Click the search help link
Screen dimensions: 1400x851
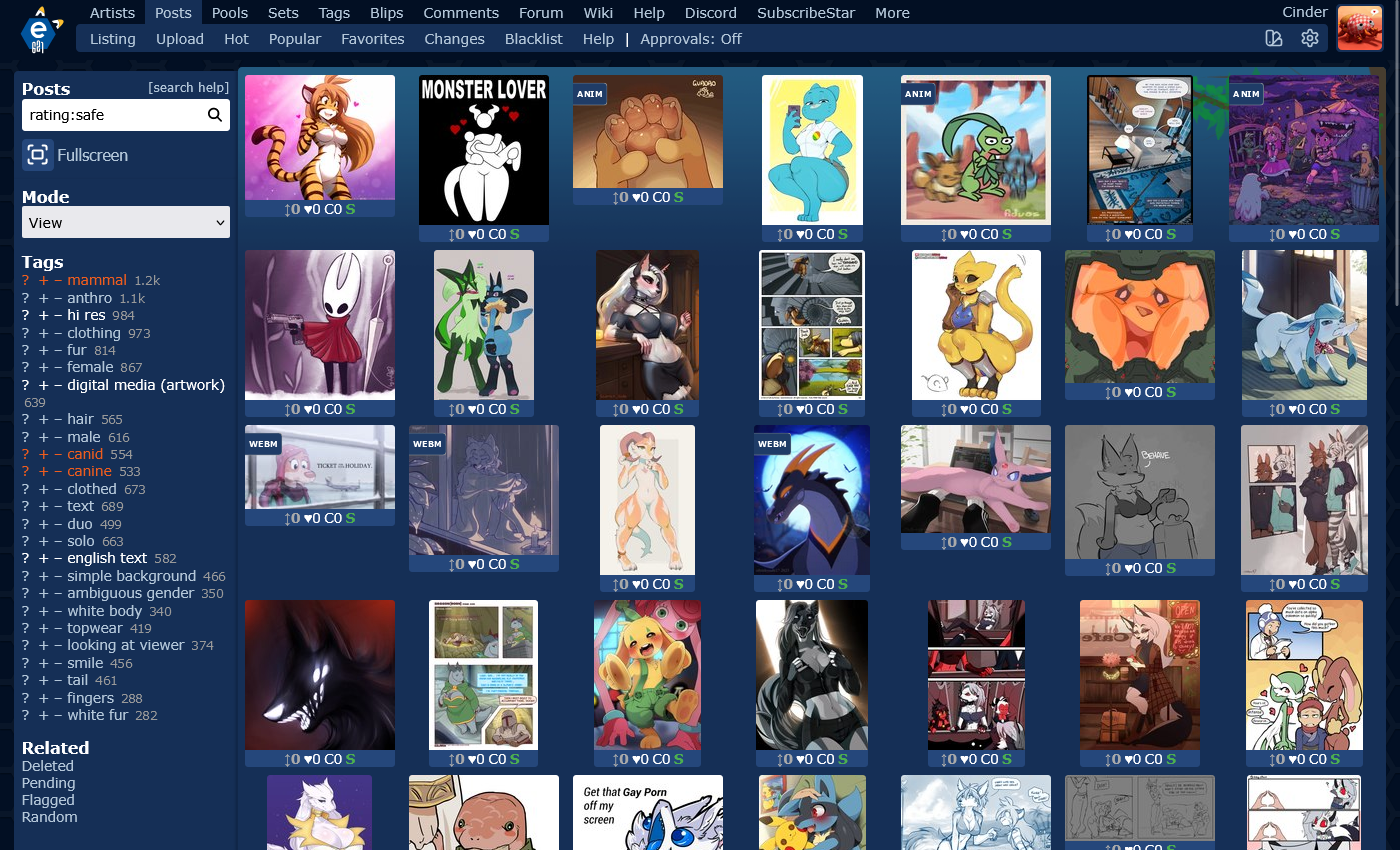tap(189, 88)
